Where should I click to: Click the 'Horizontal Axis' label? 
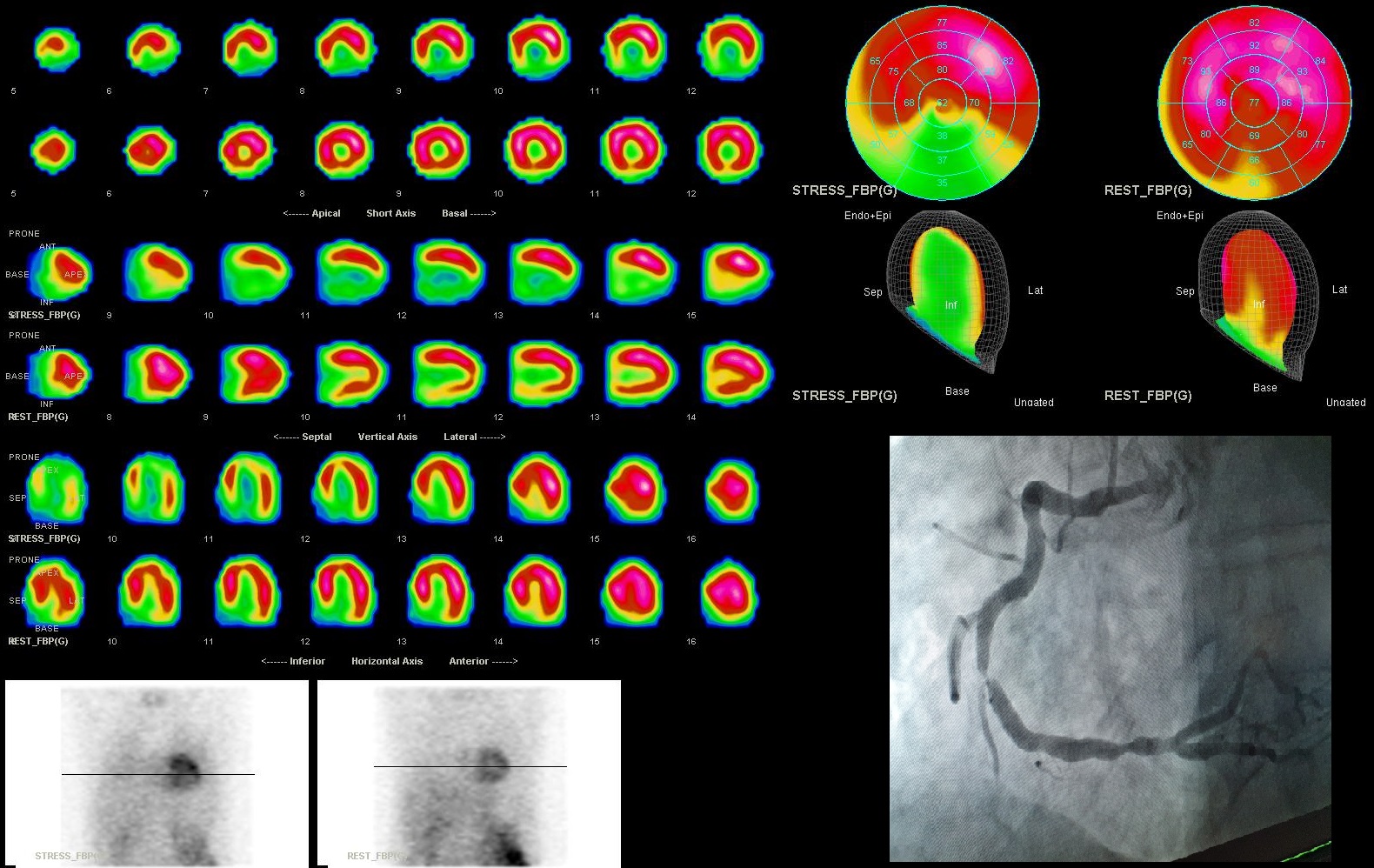click(x=387, y=661)
